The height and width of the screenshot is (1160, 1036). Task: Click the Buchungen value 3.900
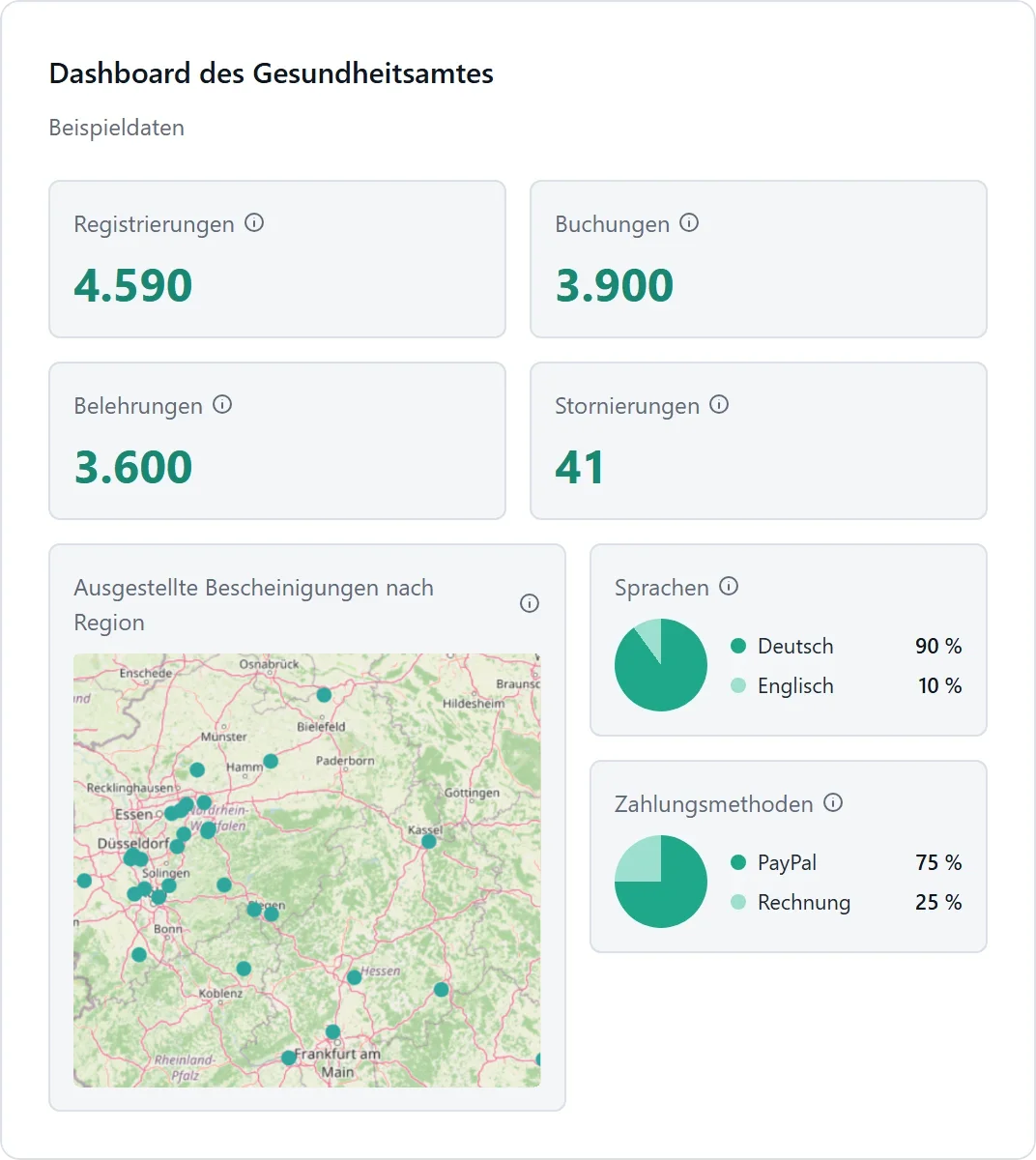pos(615,285)
